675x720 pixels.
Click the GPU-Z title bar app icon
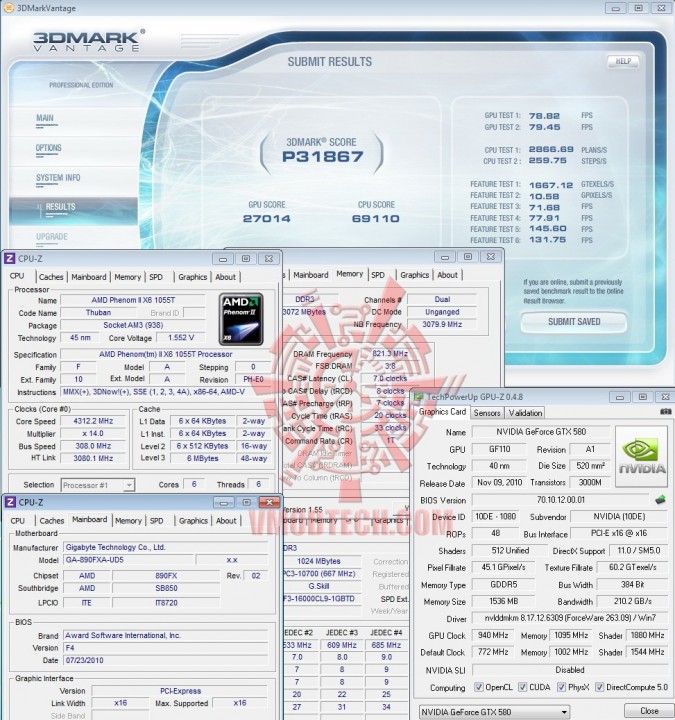[x=419, y=397]
